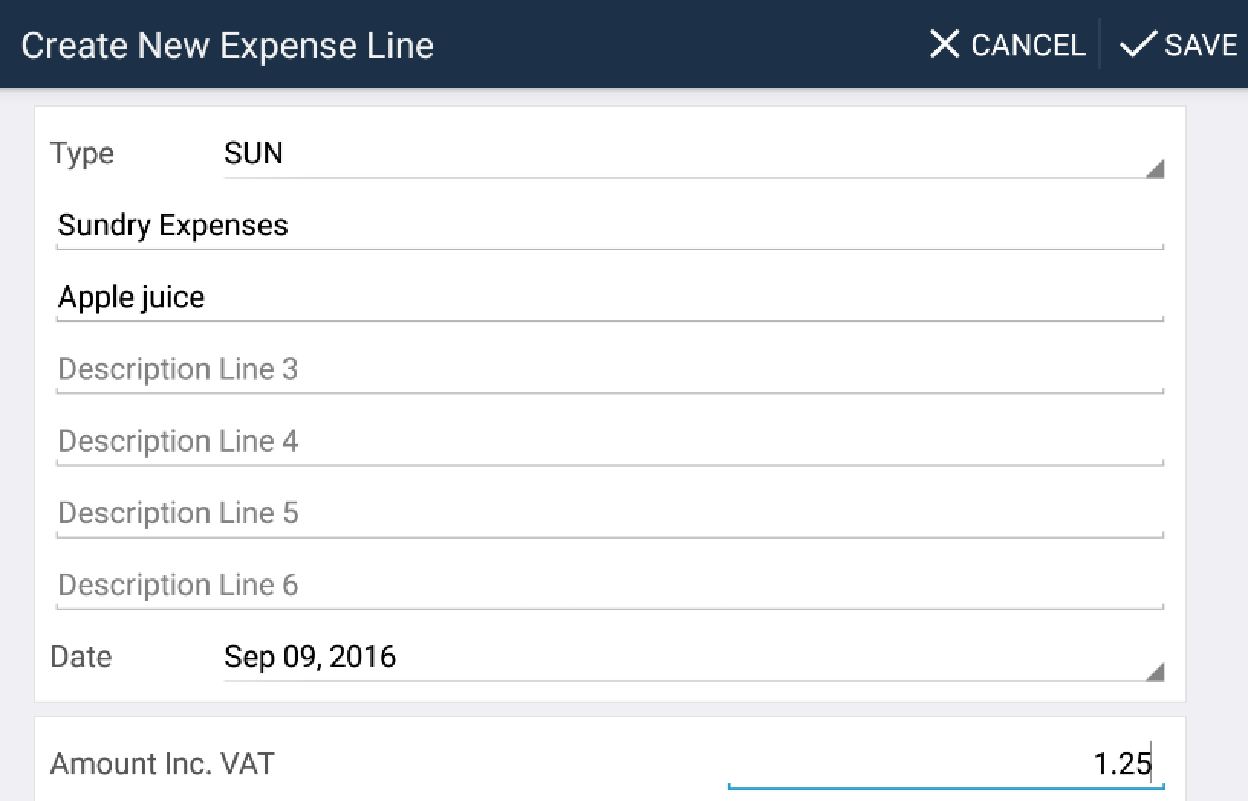Click the Save checkmark icon
Viewport: 1248px width, 801px height.
pos(1138,45)
